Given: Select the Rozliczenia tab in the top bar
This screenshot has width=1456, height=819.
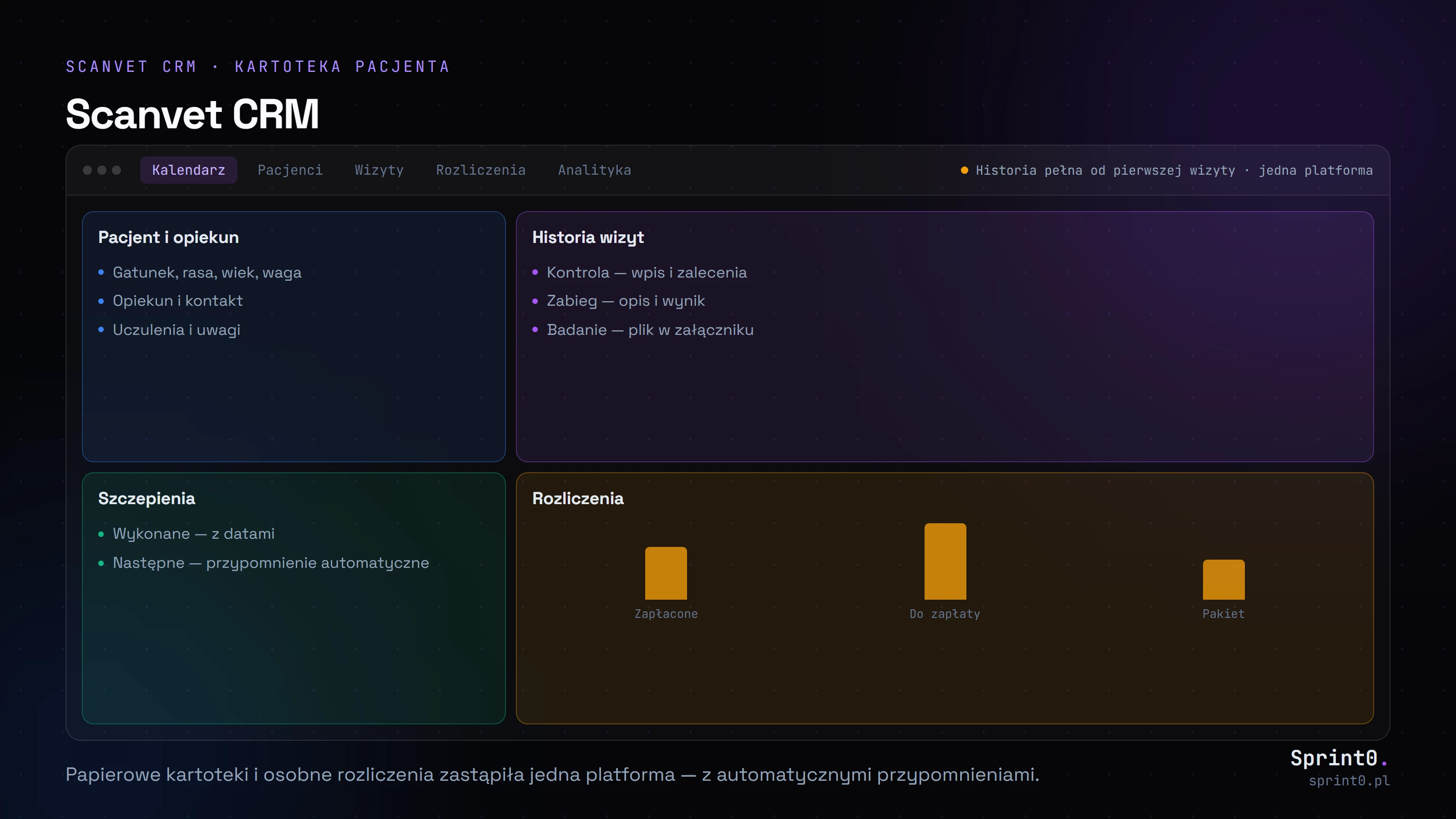Looking at the screenshot, I should (480, 170).
